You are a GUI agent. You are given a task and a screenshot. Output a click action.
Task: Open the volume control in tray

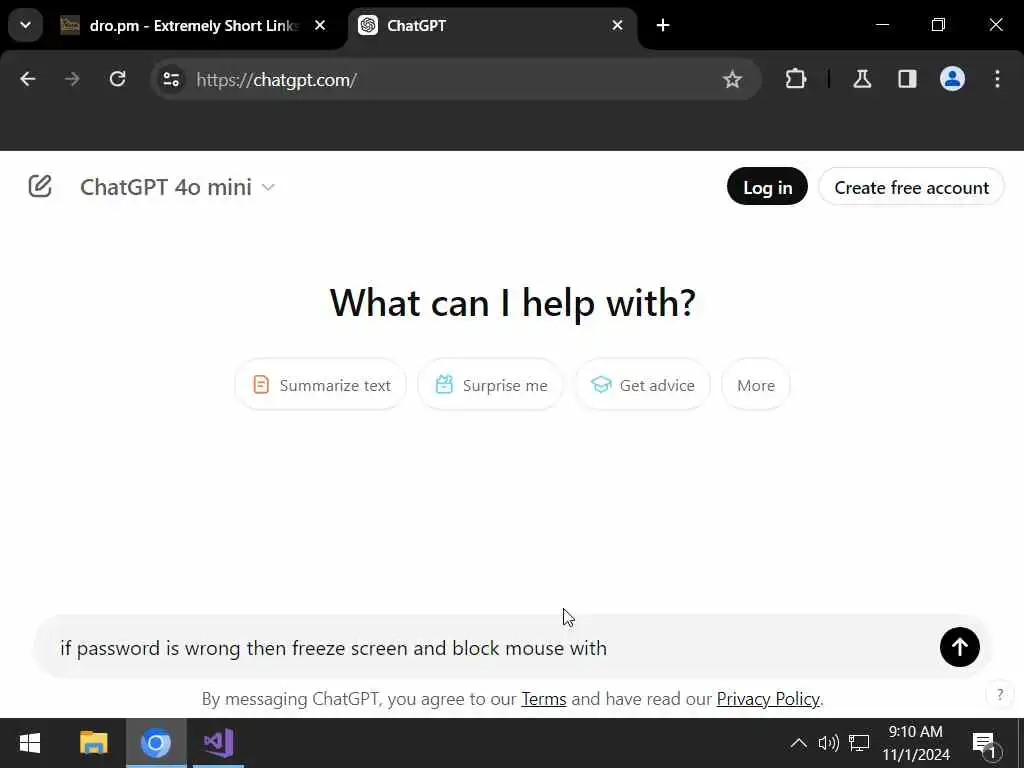point(828,743)
